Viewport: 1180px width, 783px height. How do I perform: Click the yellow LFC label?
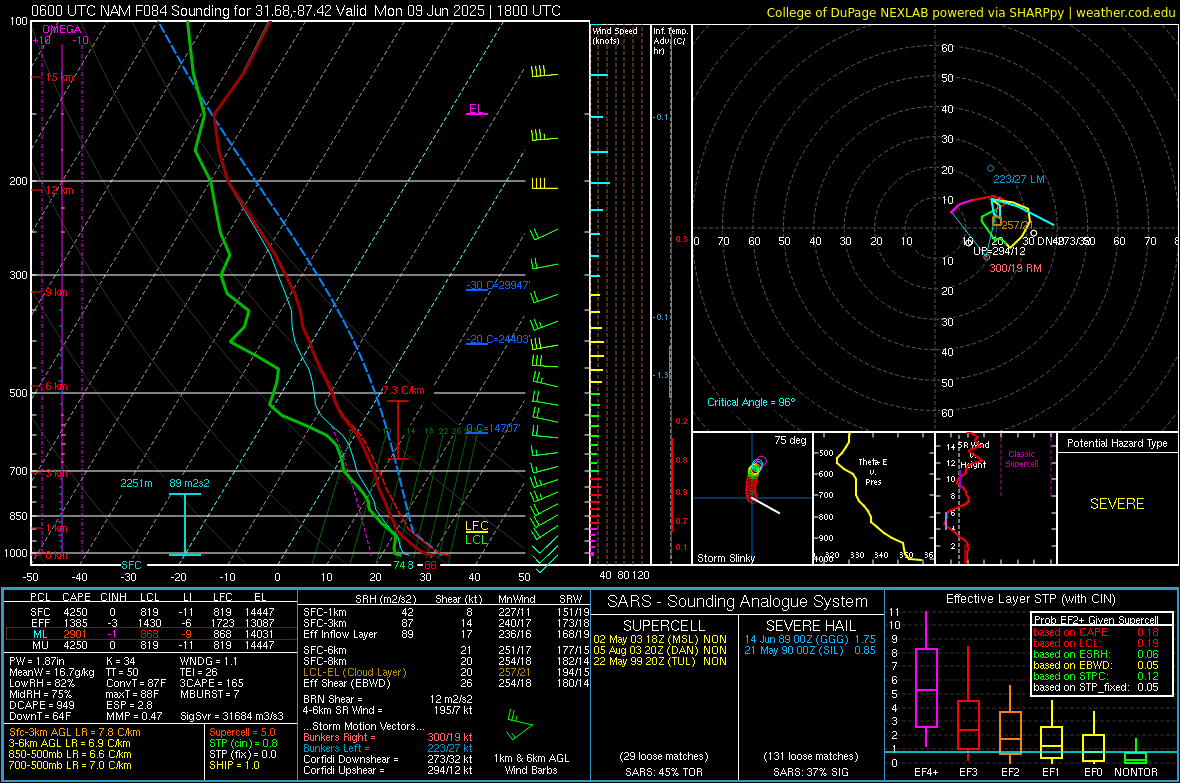tap(476, 526)
